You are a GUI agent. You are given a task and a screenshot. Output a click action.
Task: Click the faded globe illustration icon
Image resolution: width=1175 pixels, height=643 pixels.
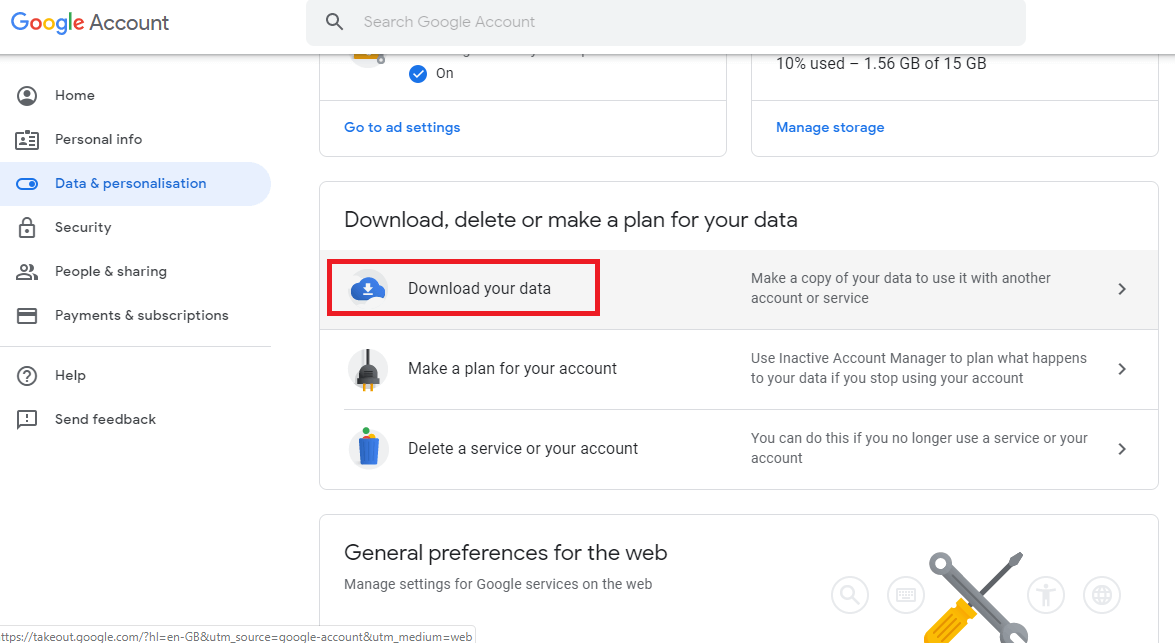pyautogui.click(x=1102, y=596)
